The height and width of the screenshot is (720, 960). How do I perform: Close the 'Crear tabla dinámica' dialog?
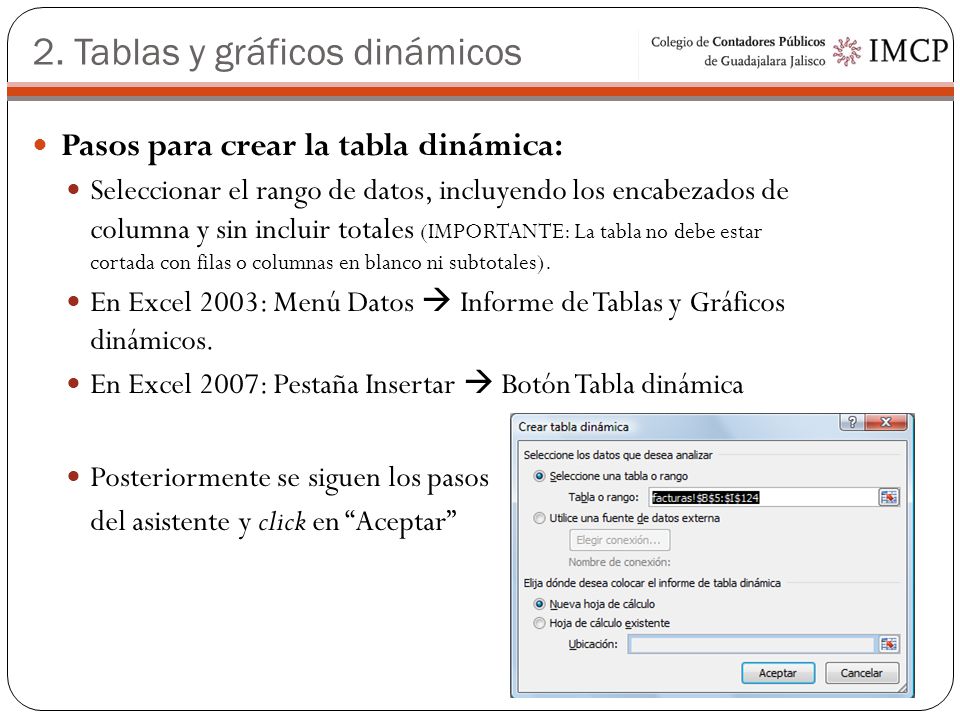pos(885,422)
